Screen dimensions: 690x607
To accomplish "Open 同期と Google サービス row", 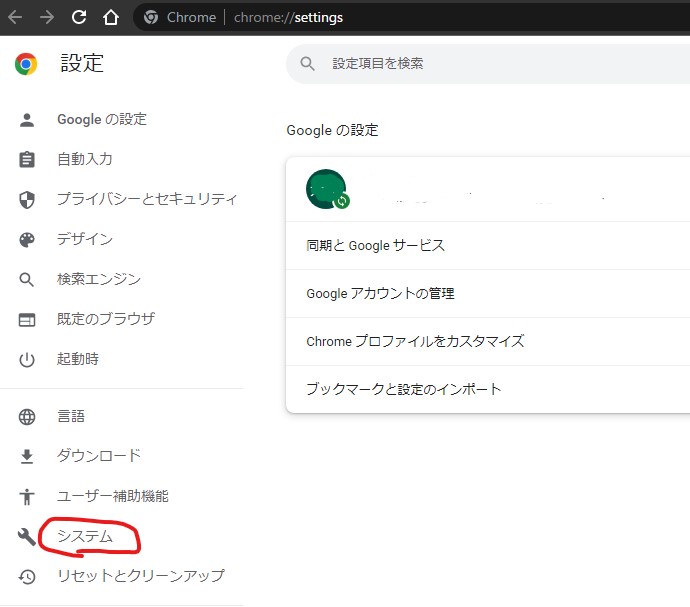I will click(x=488, y=246).
